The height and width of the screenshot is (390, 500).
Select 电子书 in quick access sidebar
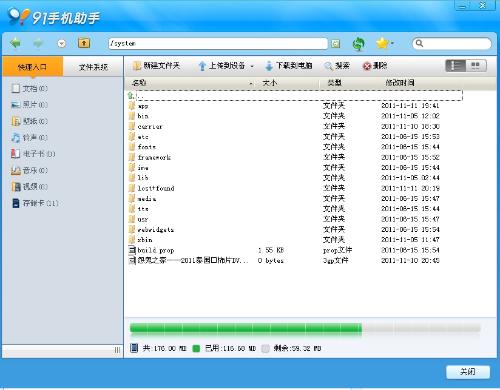point(33,154)
